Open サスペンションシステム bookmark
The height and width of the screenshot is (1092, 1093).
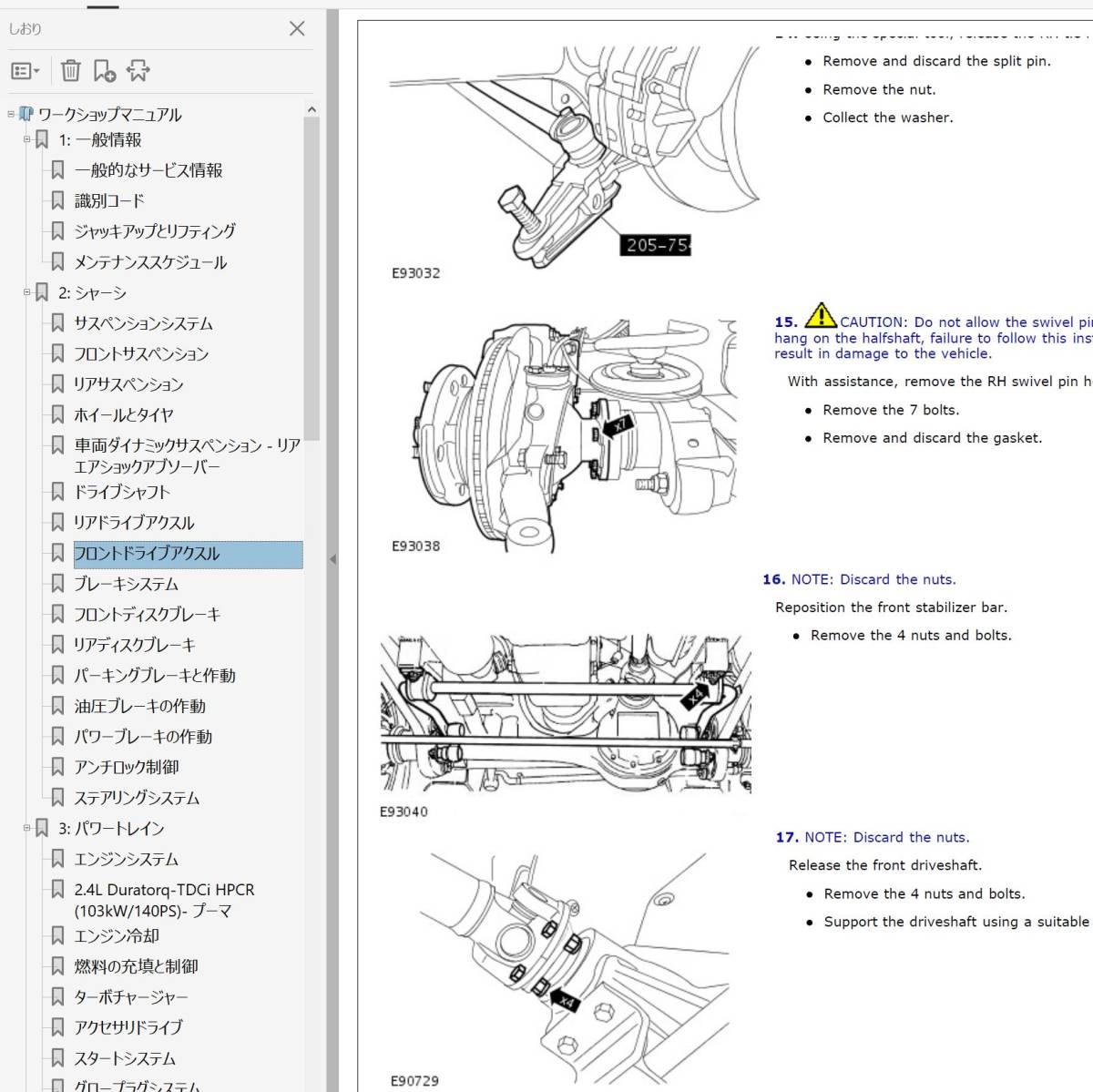point(143,323)
